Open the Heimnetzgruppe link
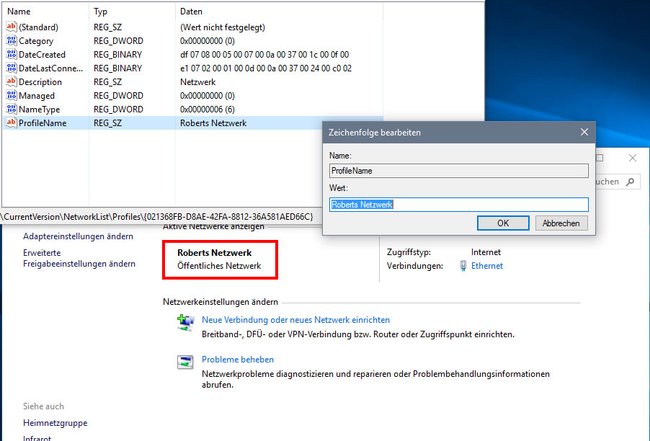Screen dimensions: 650x441 [x=55, y=423]
